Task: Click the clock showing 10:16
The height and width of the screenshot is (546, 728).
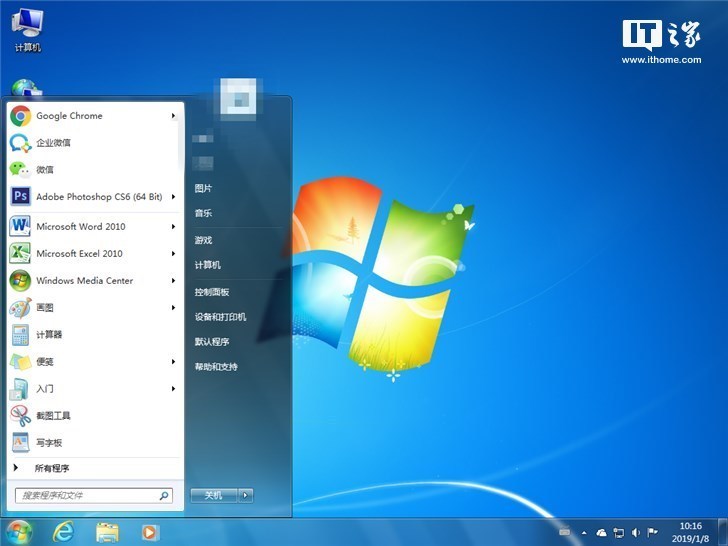Action: tap(690, 526)
